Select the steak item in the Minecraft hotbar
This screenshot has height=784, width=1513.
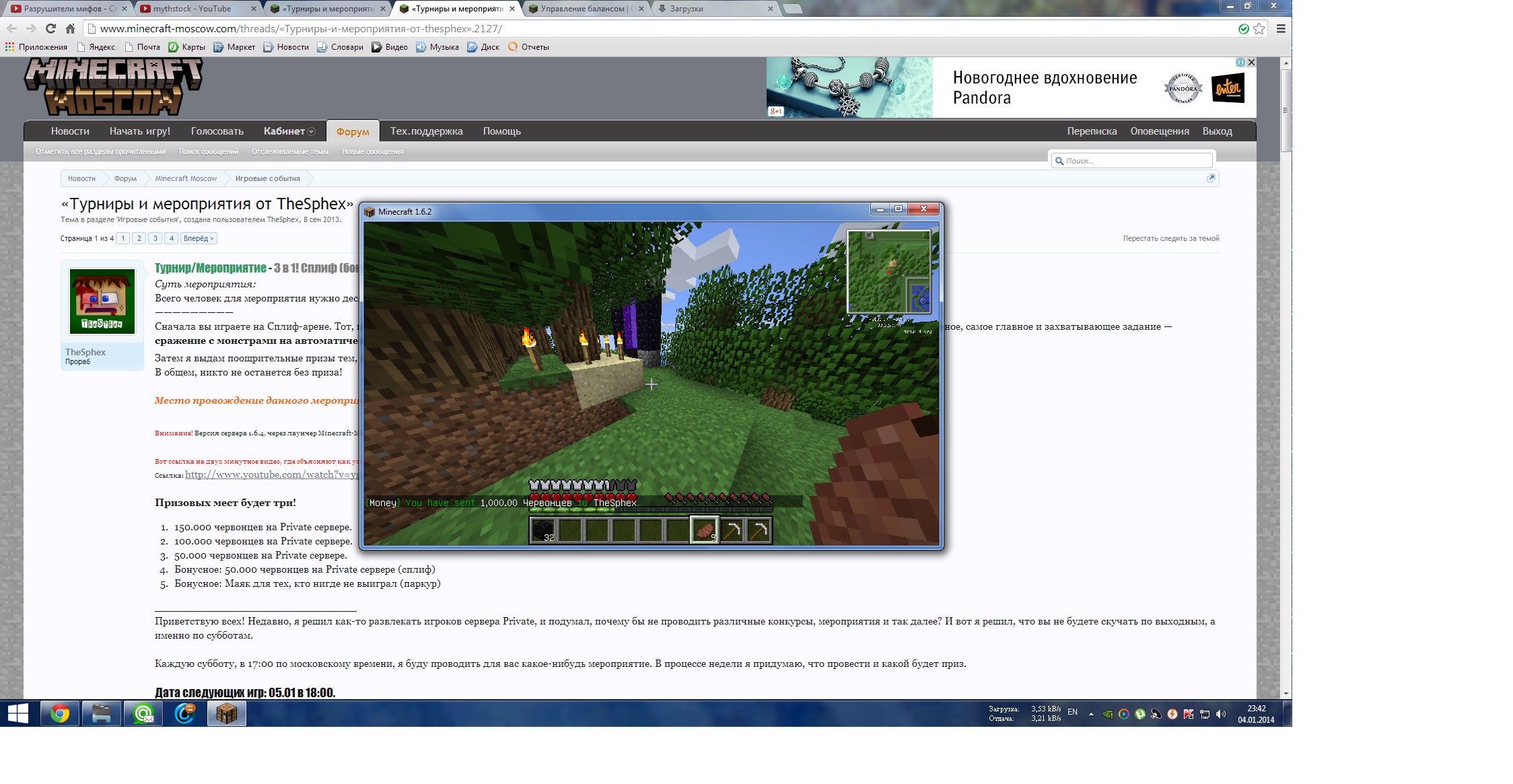tap(705, 530)
